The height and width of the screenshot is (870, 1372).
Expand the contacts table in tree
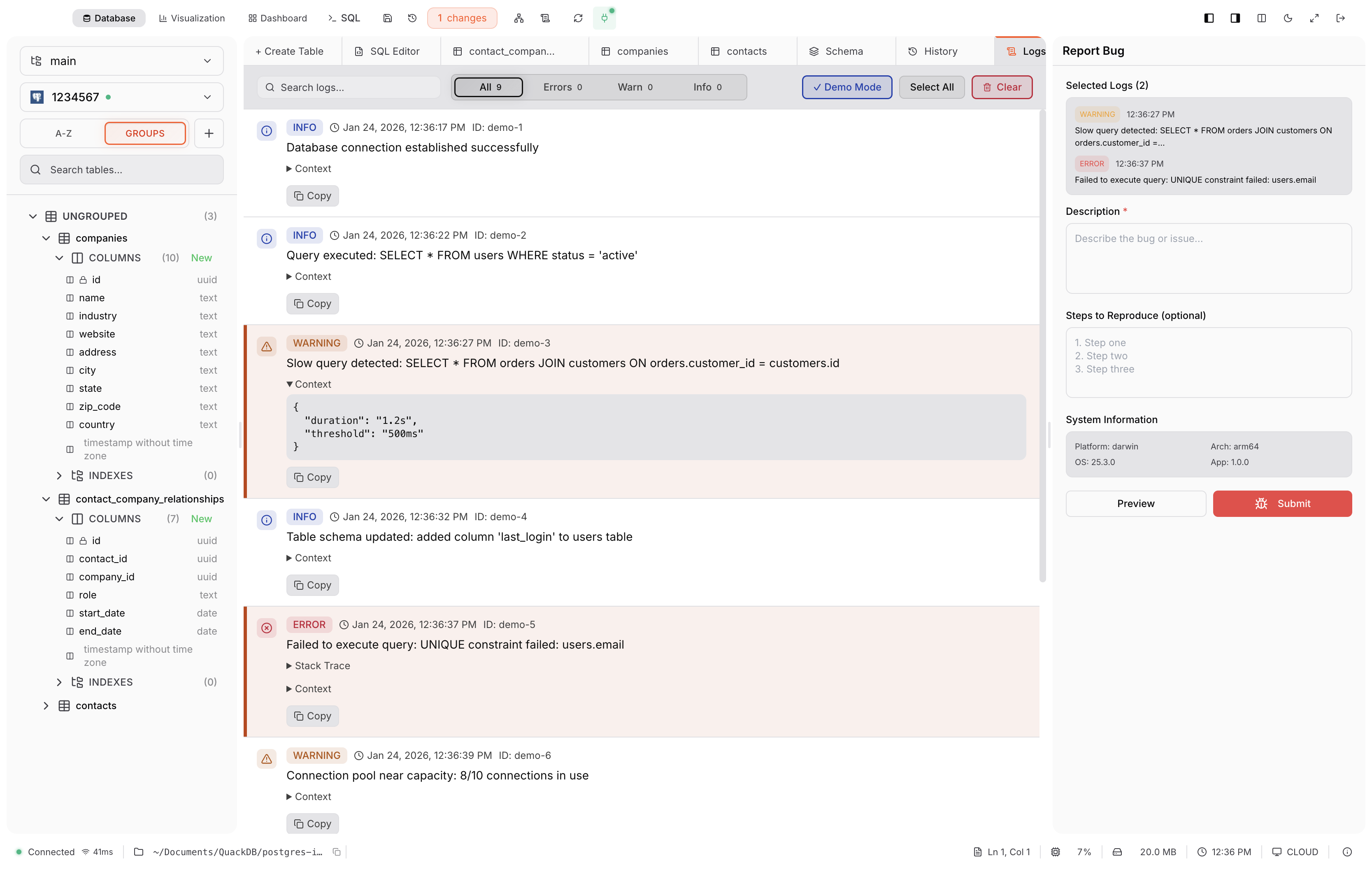pyautogui.click(x=46, y=706)
